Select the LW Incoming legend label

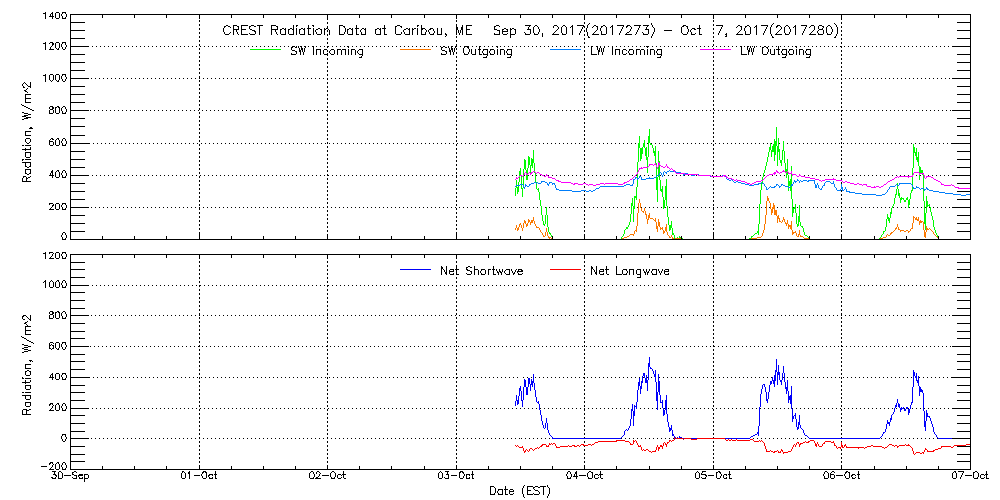pos(625,52)
